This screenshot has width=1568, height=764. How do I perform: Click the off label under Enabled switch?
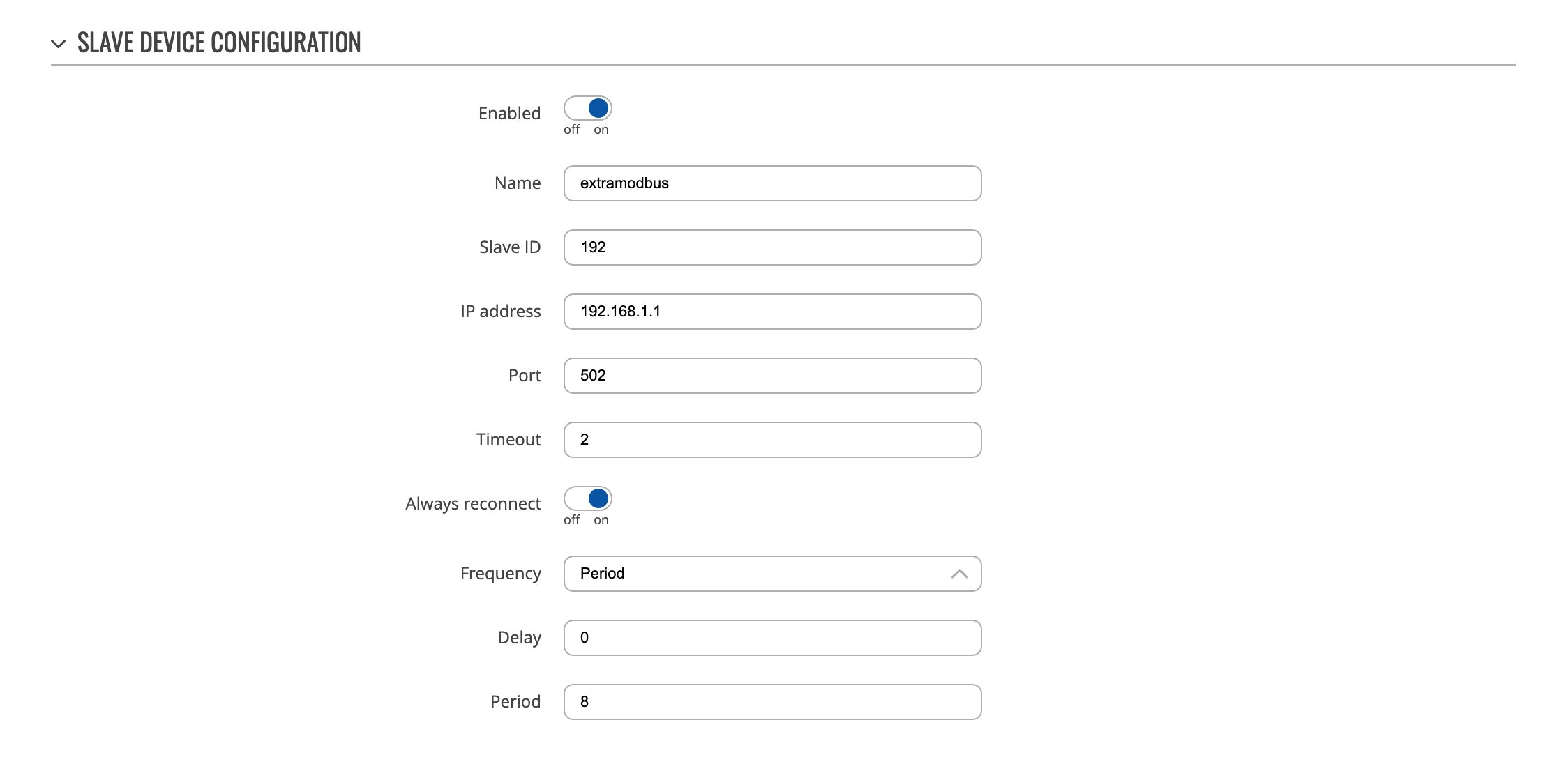click(572, 129)
